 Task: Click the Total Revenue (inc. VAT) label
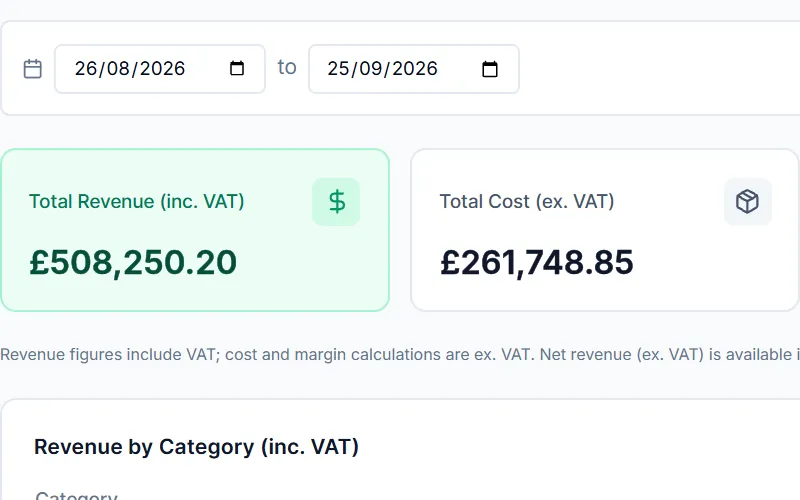137,202
